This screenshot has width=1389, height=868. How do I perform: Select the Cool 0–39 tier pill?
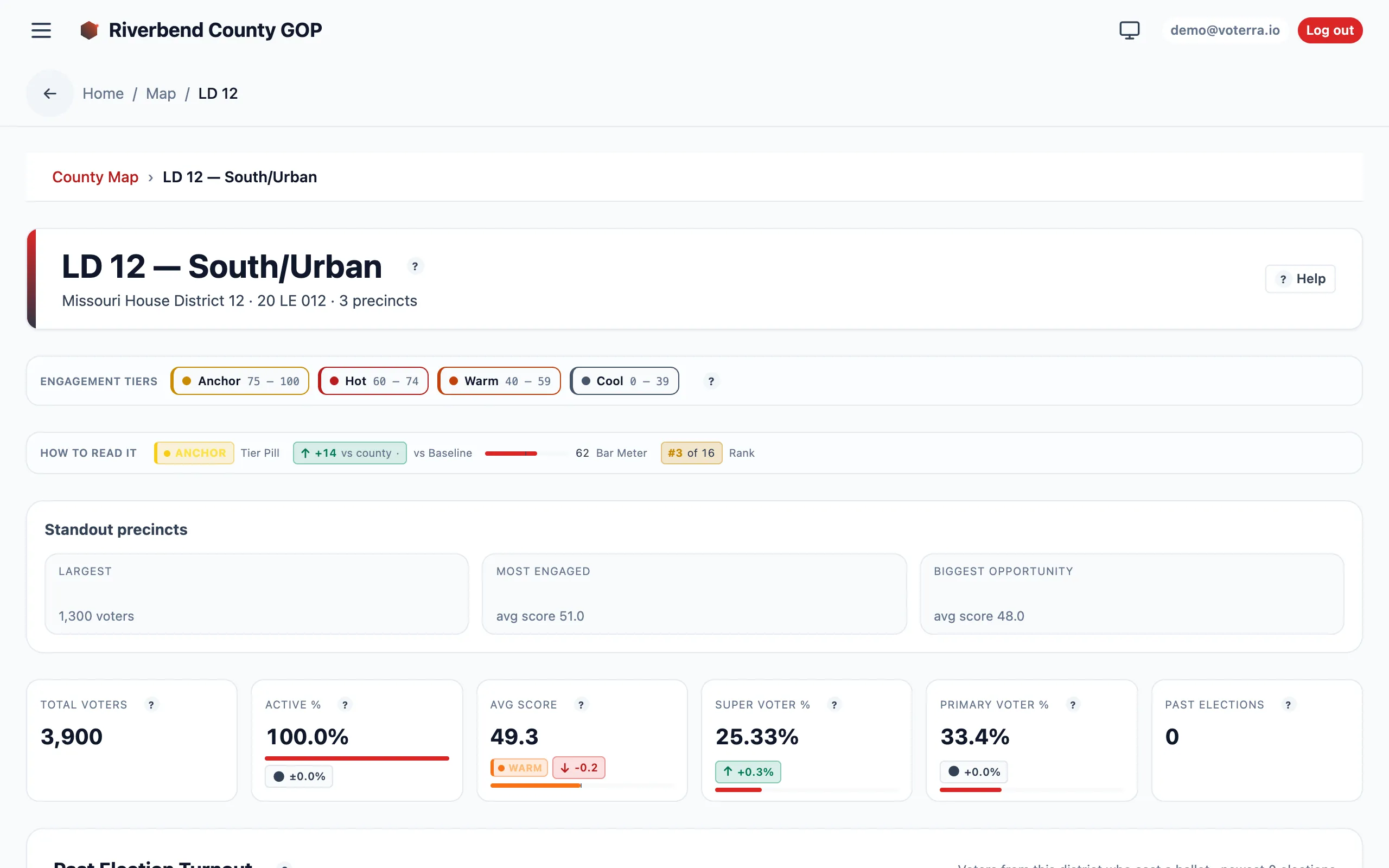pyautogui.click(x=625, y=381)
